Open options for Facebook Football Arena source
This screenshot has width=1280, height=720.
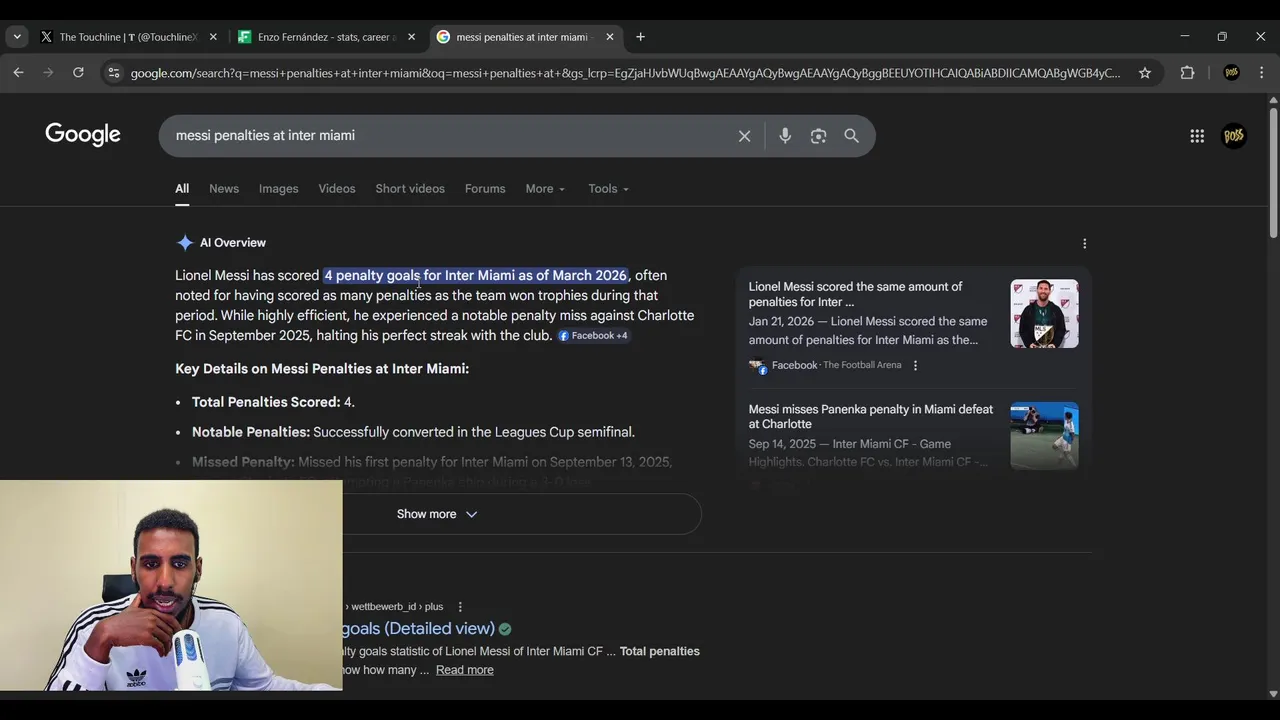[x=915, y=365]
